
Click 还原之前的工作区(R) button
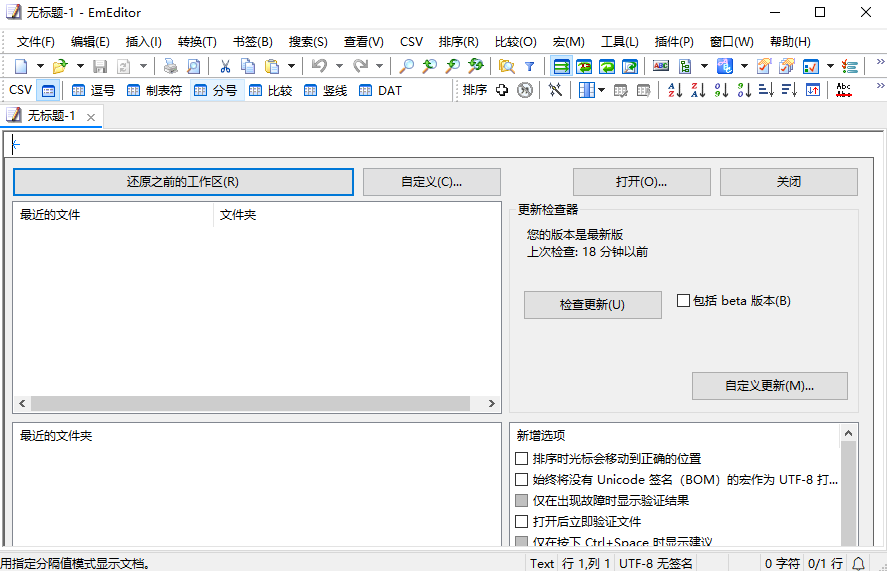tap(183, 182)
